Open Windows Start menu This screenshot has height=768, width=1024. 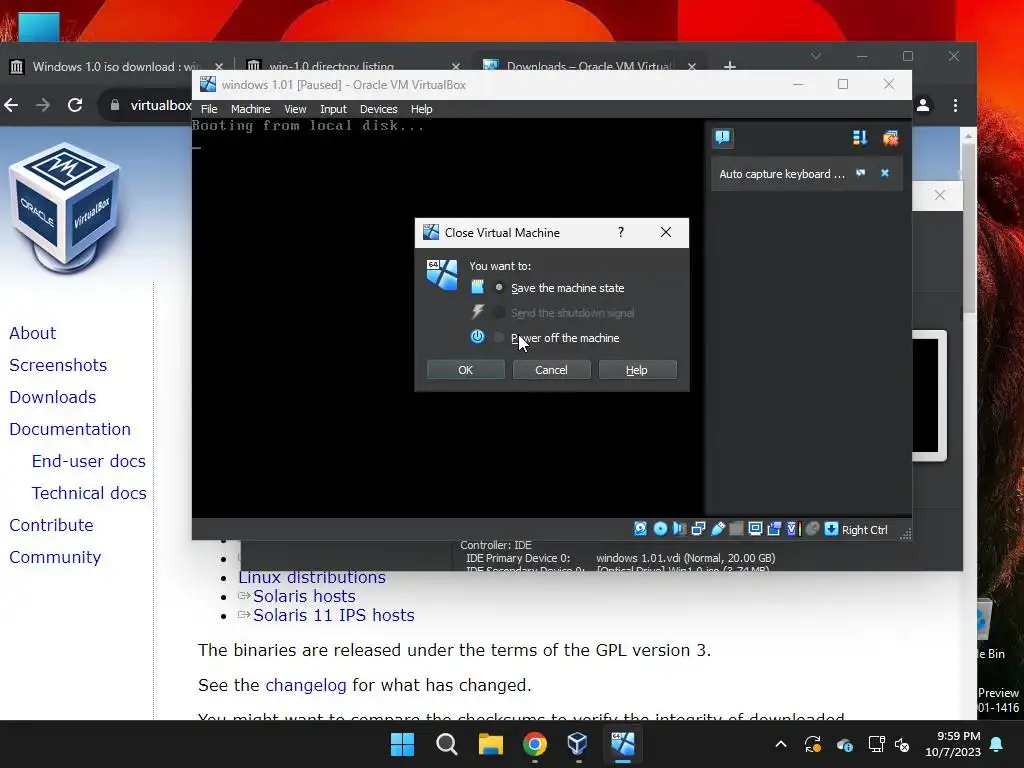(402, 744)
